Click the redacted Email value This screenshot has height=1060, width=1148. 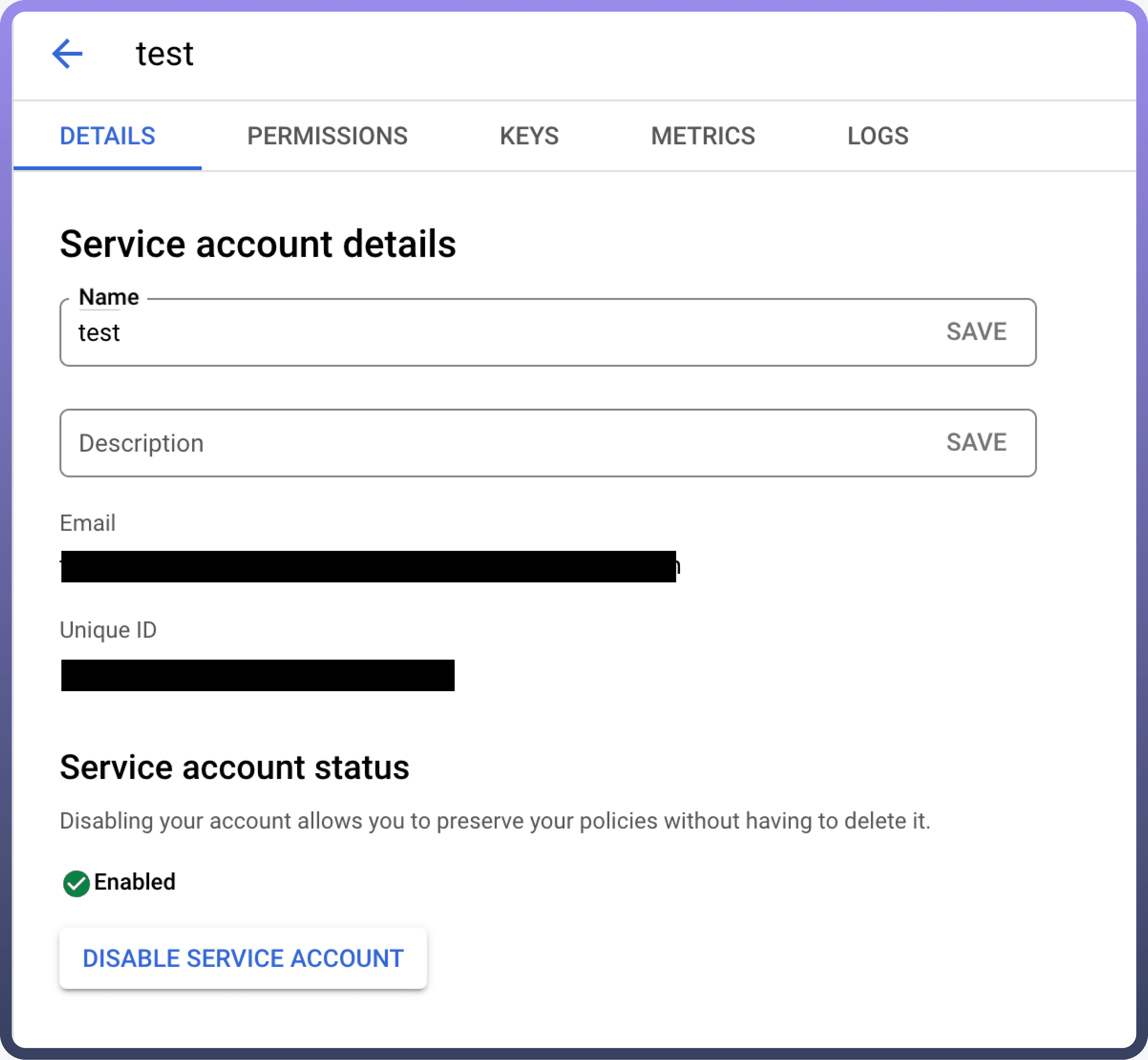(368, 567)
